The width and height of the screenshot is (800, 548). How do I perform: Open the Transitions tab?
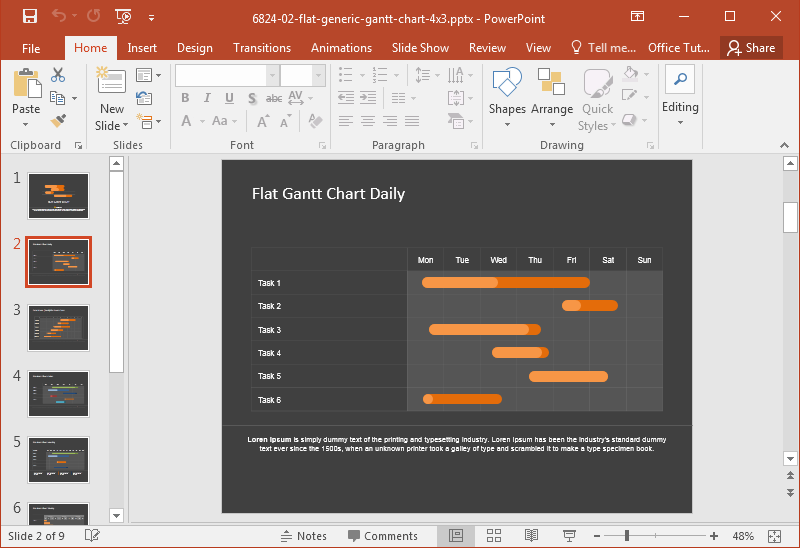point(262,48)
